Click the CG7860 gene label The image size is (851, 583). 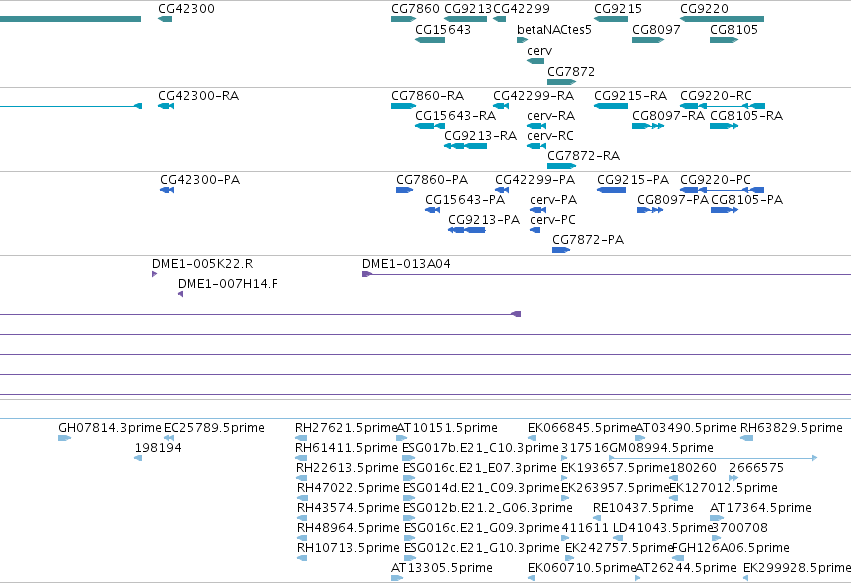(x=415, y=9)
